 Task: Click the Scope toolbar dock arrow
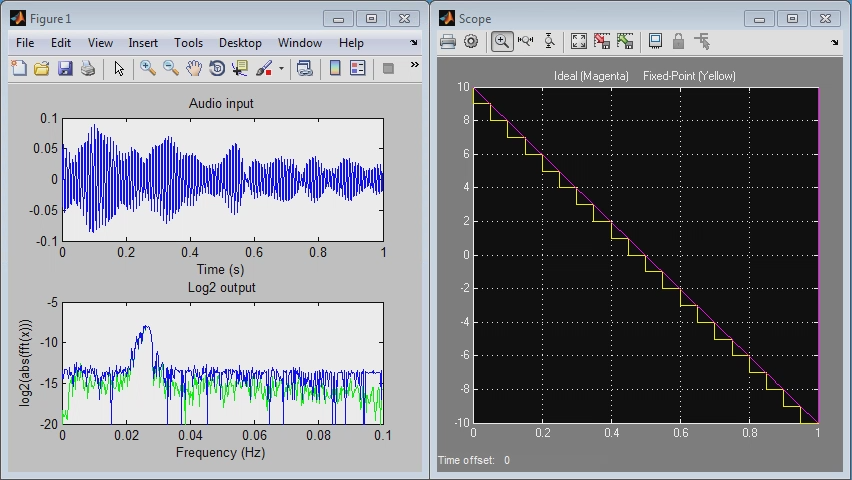coord(835,42)
